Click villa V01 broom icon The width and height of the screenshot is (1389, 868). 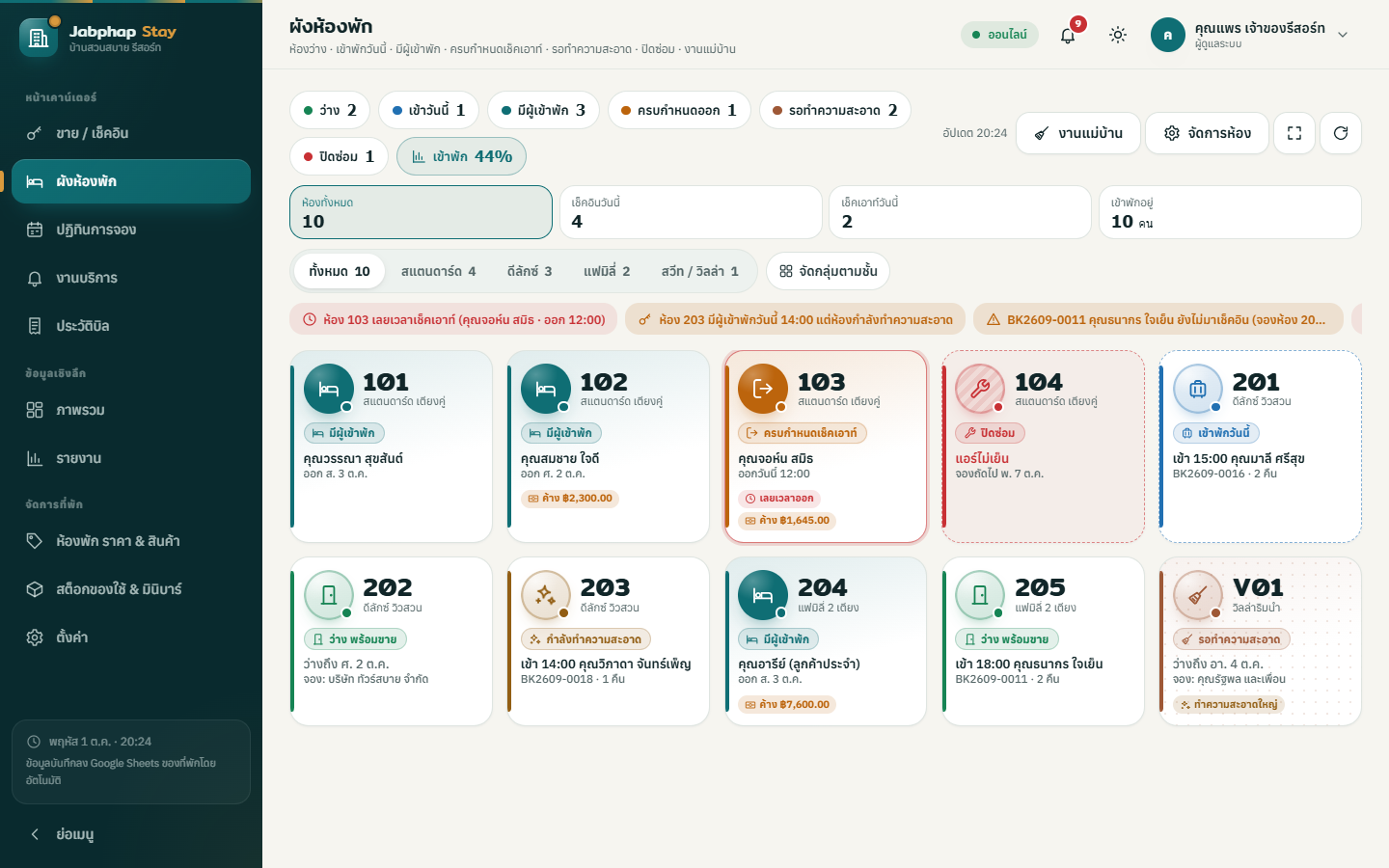pos(1198,595)
